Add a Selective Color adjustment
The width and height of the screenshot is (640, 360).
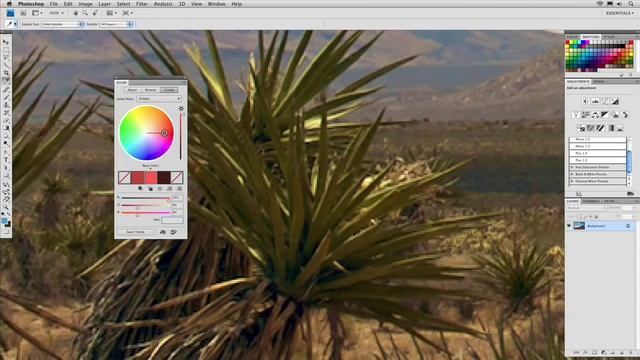point(620,128)
